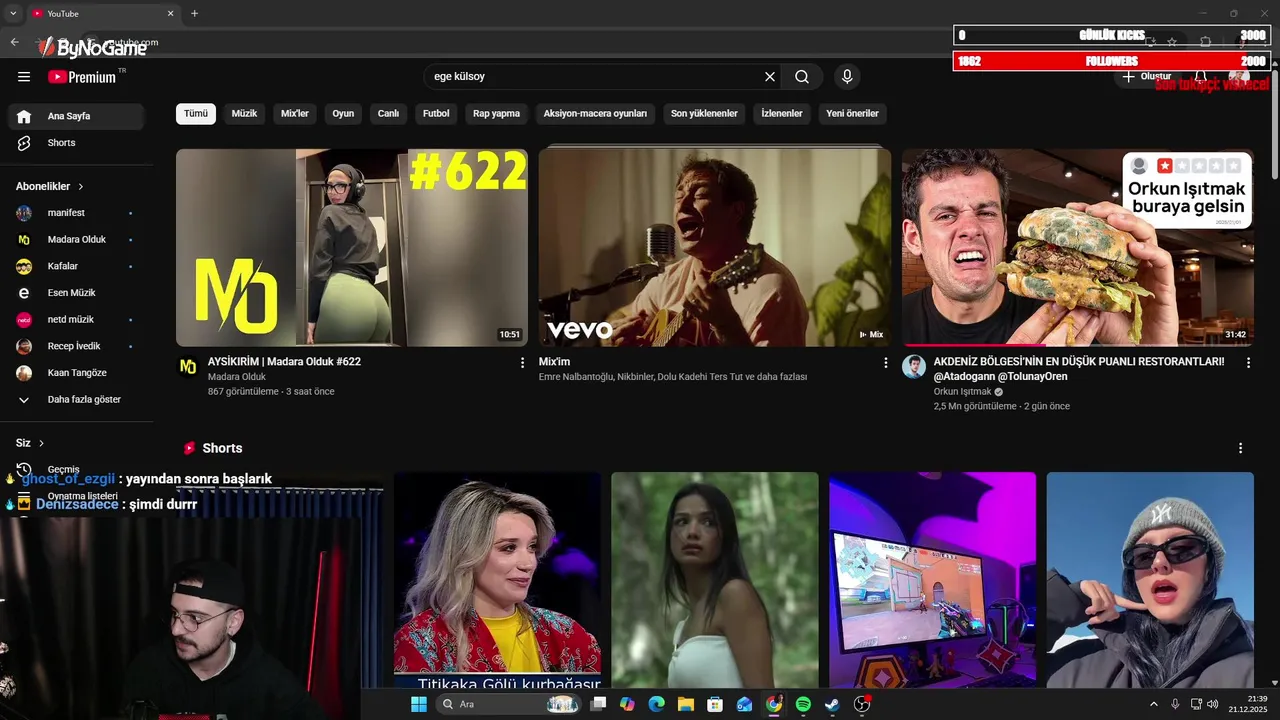
Task: Go back with browser back arrow
Action: (x=14, y=42)
